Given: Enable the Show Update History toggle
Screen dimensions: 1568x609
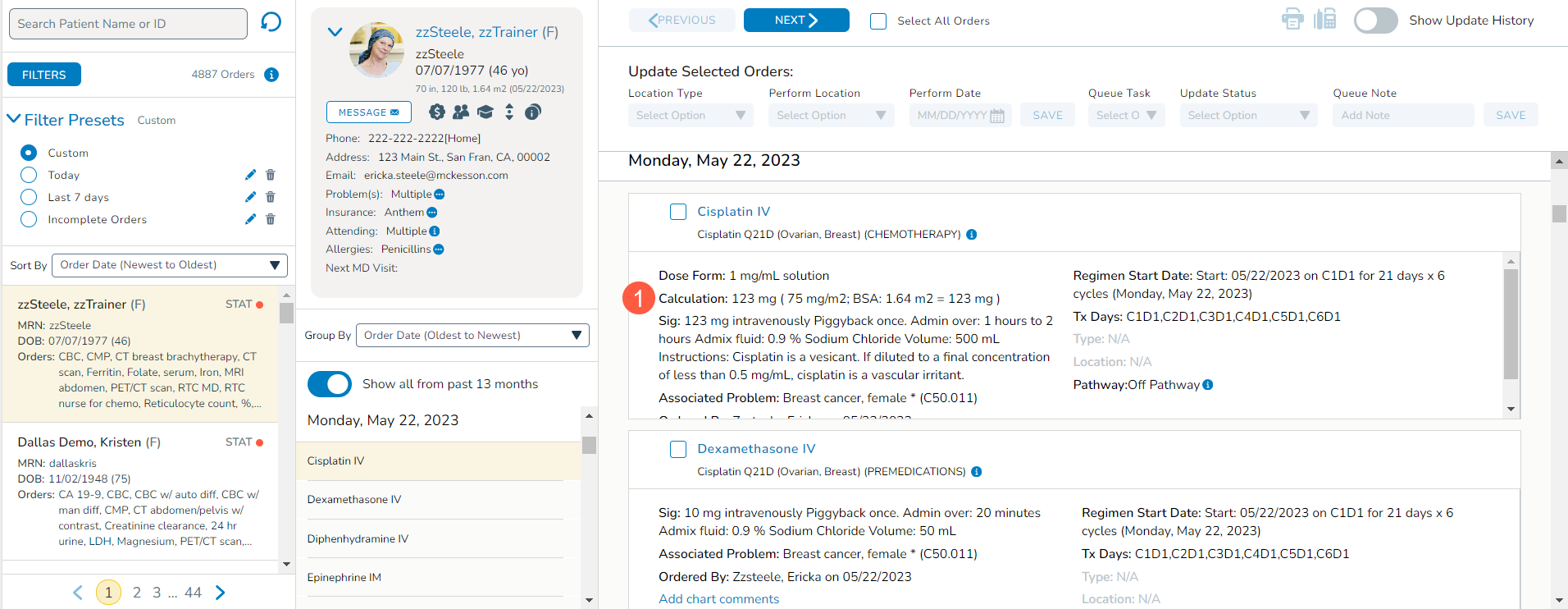Looking at the screenshot, I should pos(1375,21).
